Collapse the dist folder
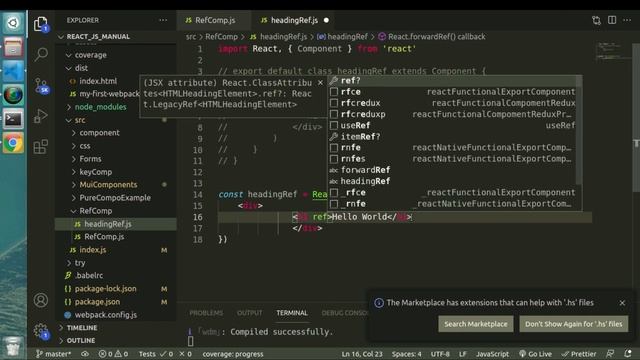Image resolution: width=640 pixels, height=360 pixels. 116,68
